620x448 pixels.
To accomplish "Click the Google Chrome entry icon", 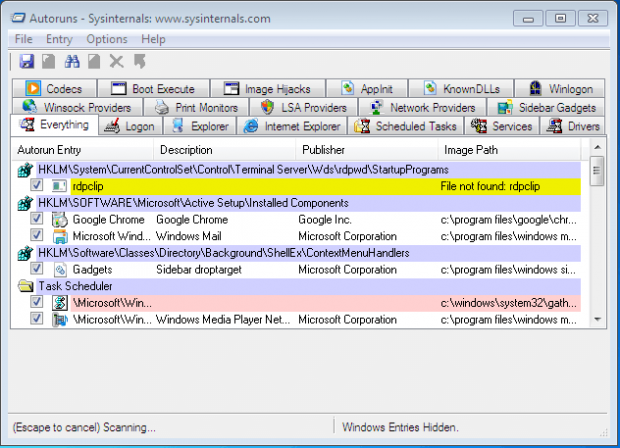I will tap(59, 219).
